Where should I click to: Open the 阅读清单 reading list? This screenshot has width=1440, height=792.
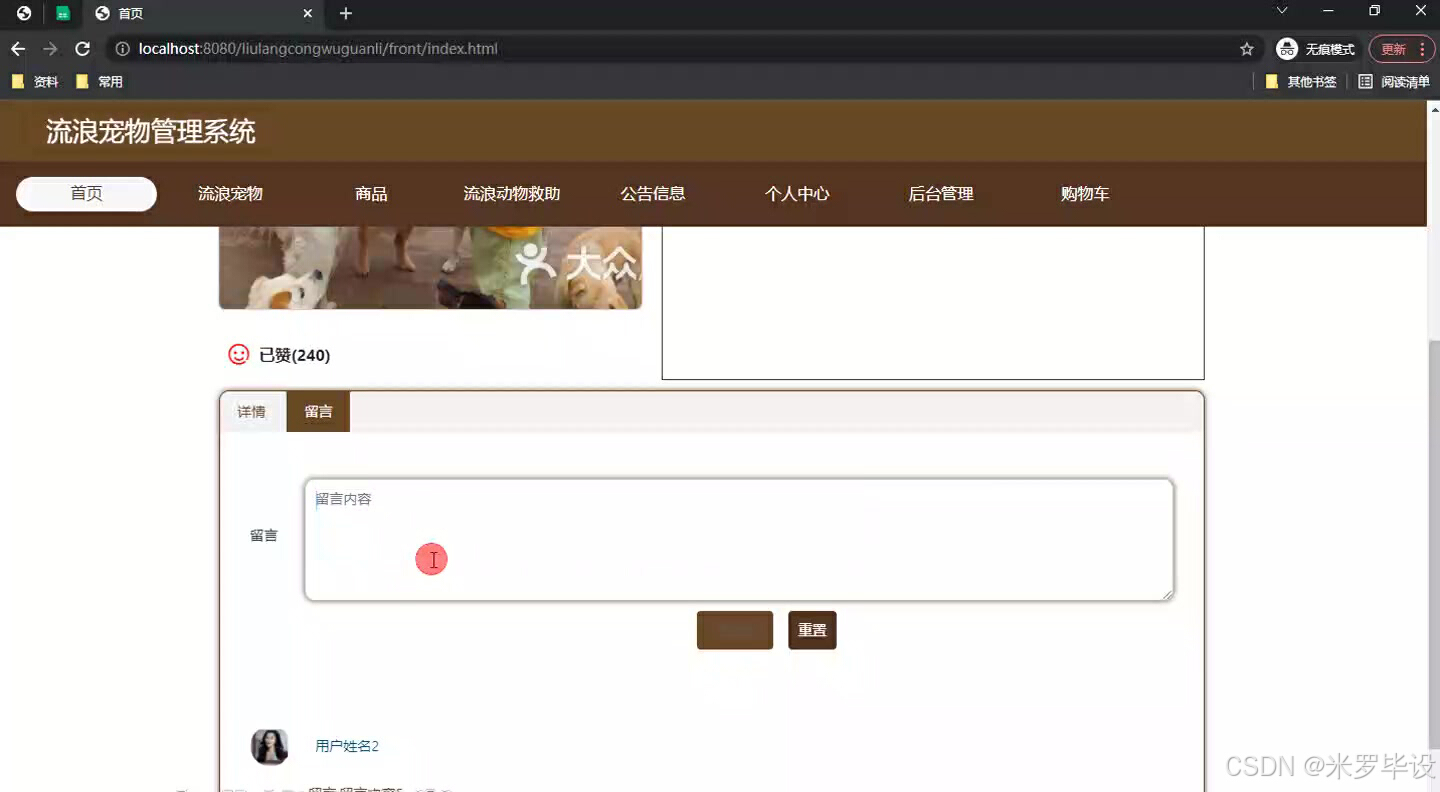pyautogui.click(x=1394, y=82)
